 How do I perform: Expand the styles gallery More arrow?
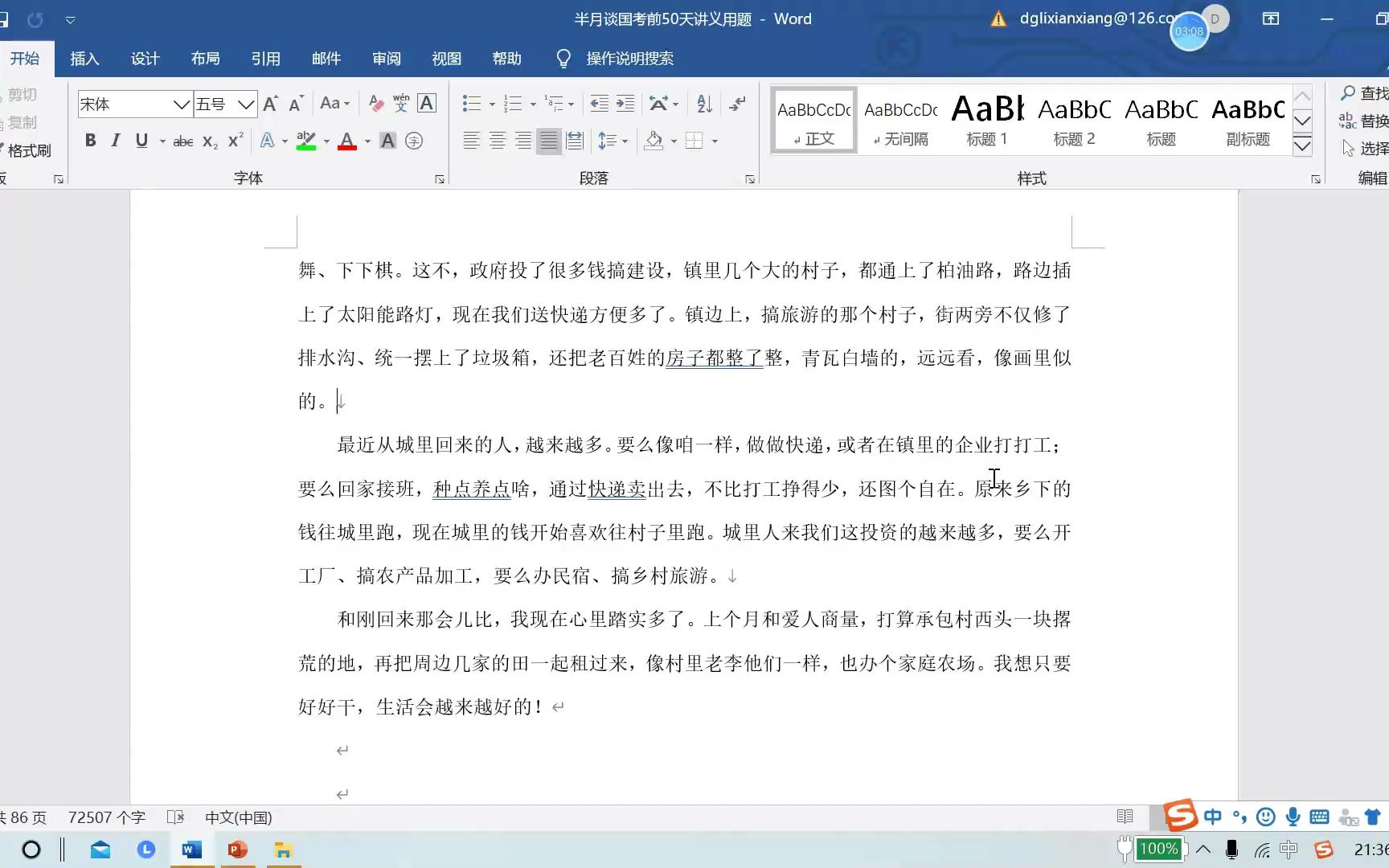(1302, 145)
